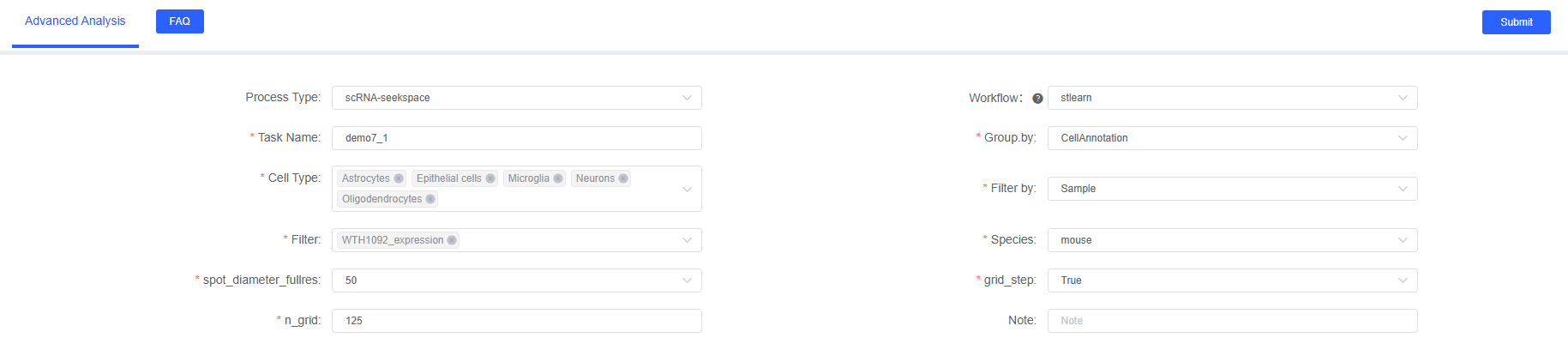The height and width of the screenshot is (362, 1568).
Task: Click the Task Name input field
Action: 516,138
